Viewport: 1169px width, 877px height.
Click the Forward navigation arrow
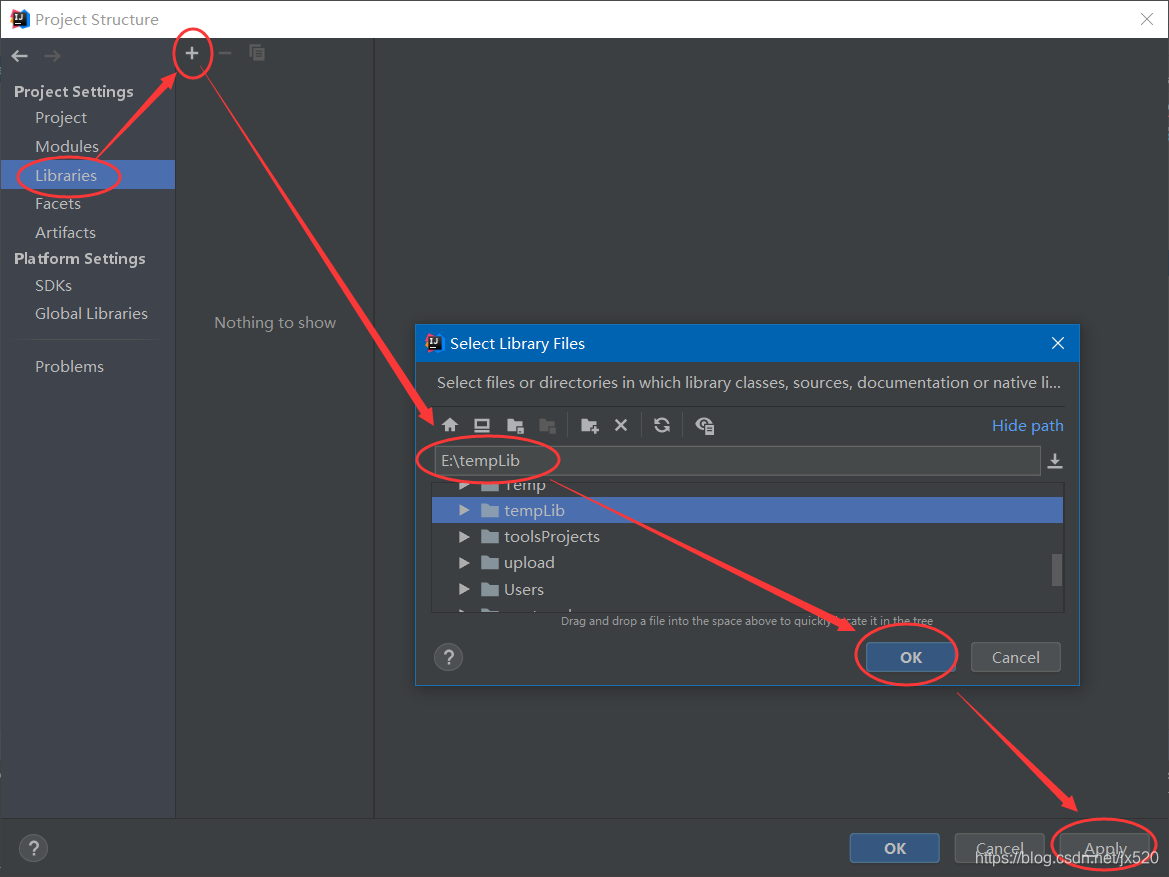(52, 56)
